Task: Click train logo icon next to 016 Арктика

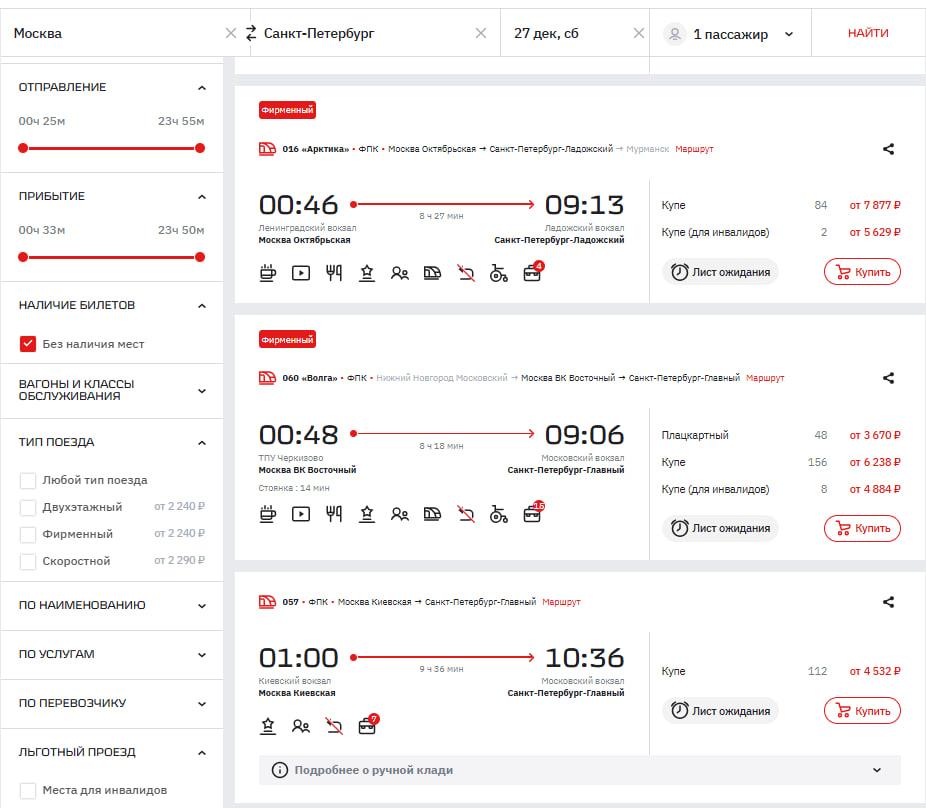Action: pyautogui.click(x=267, y=149)
